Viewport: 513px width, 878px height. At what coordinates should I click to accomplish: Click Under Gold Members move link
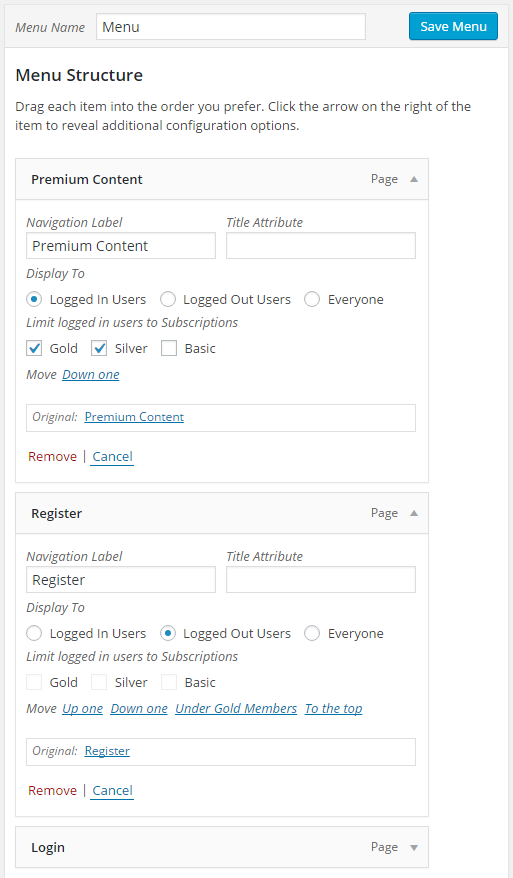tap(236, 708)
